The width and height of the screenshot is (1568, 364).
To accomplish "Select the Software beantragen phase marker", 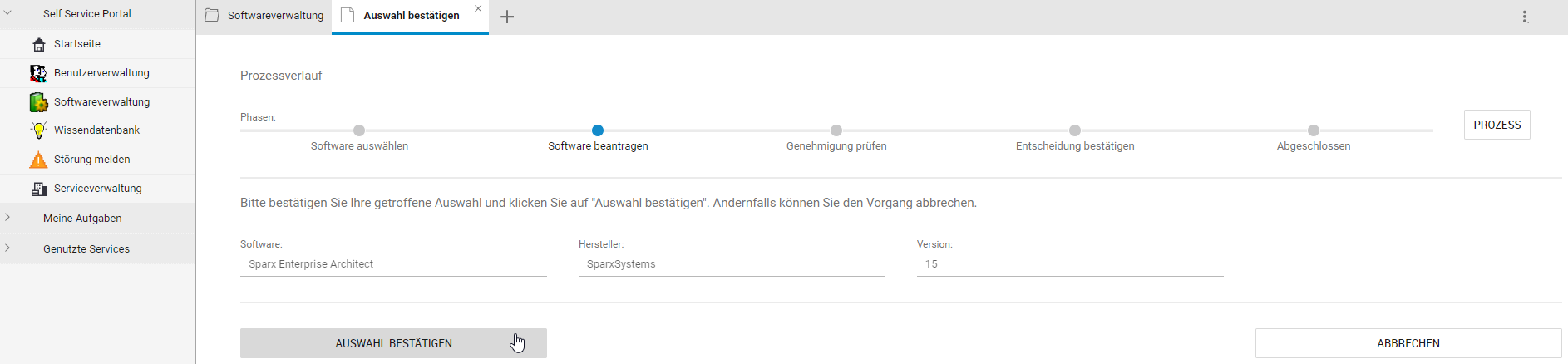I will [x=598, y=130].
